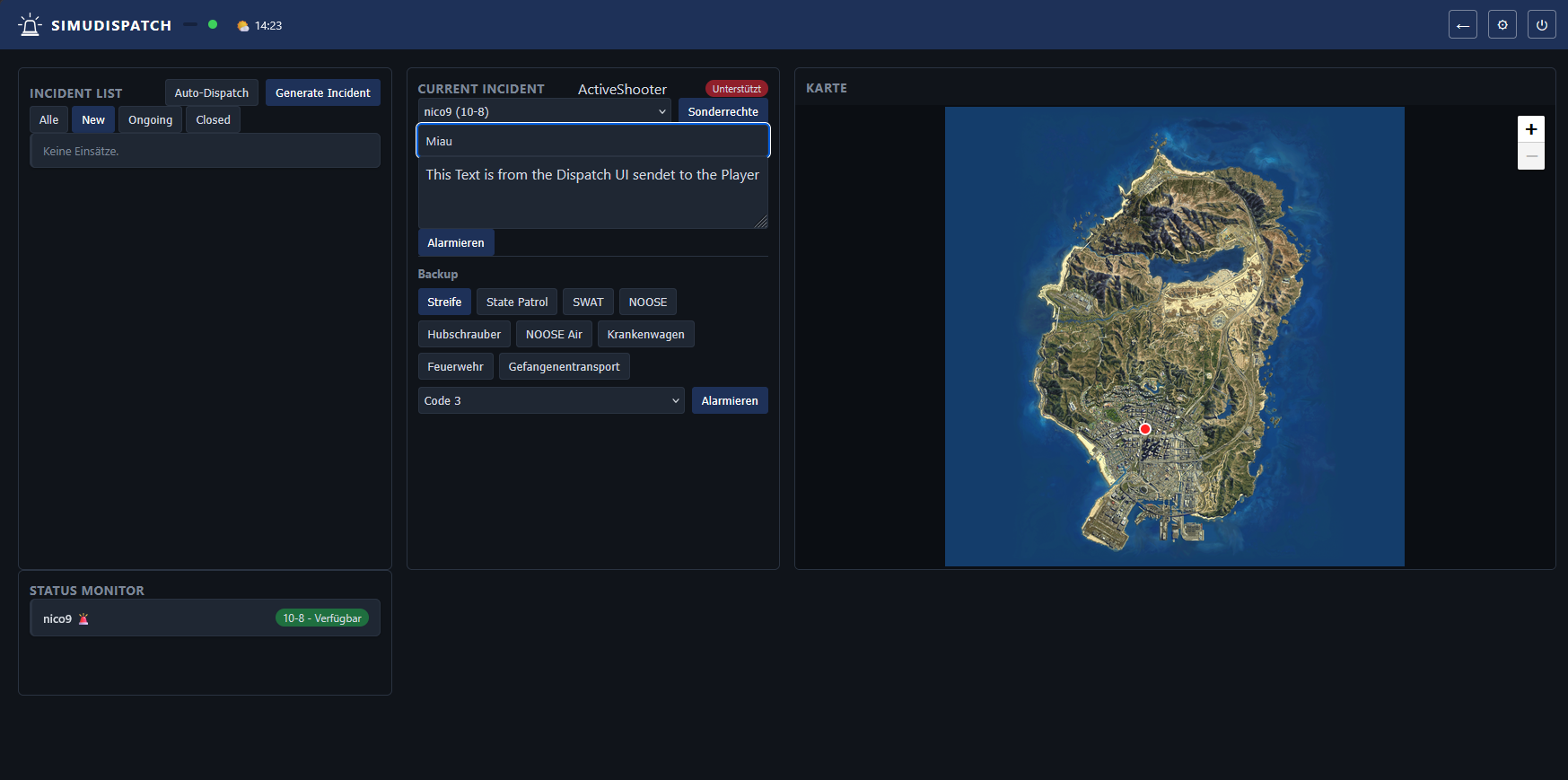Click the message box resize handle
This screenshot has width=1568, height=780.
click(761, 222)
